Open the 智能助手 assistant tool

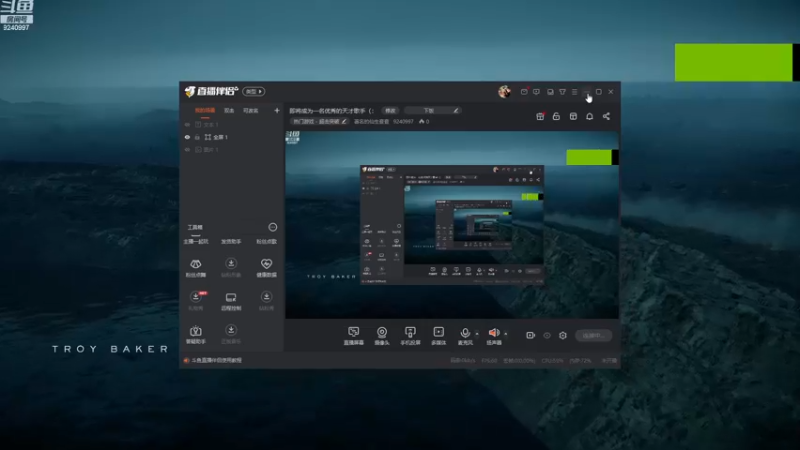196,335
